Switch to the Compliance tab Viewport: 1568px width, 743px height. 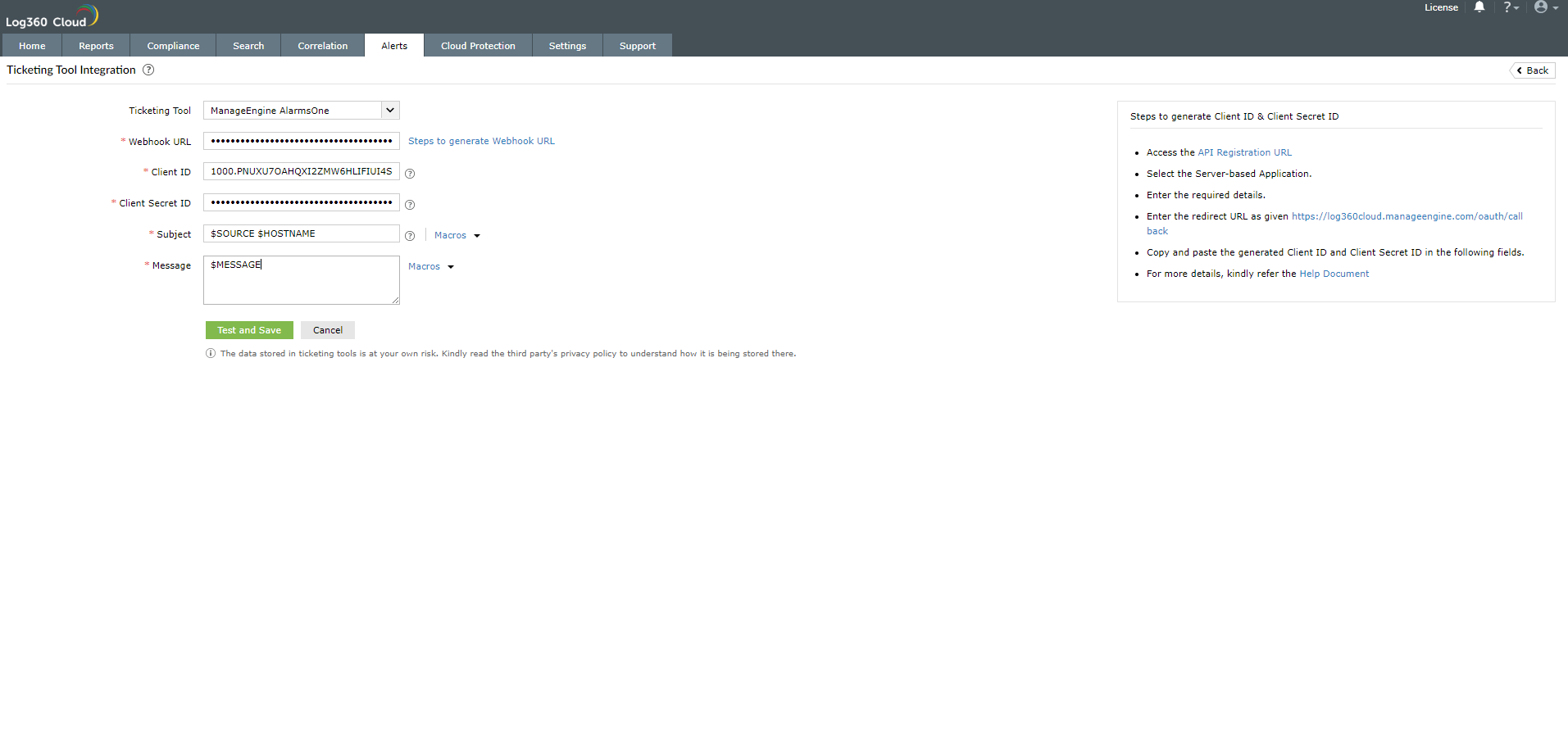pyautogui.click(x=173, y=46)
